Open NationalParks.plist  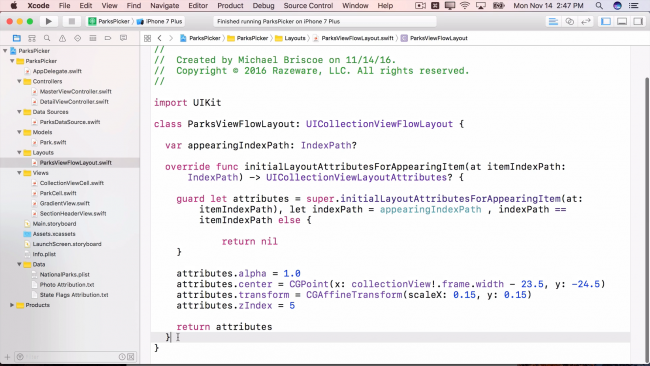[64, 274]
